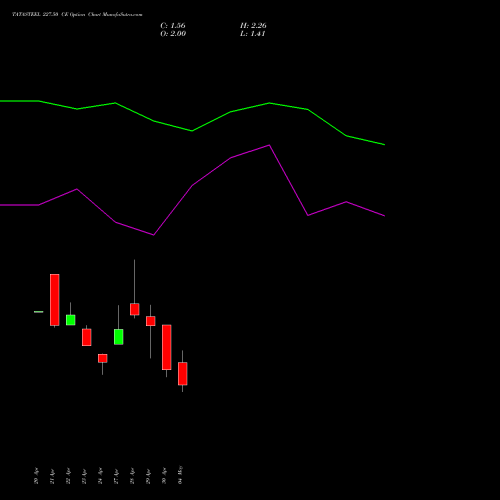Click the low value L: 1.41
500x500 pixels.
pos(252,34)
